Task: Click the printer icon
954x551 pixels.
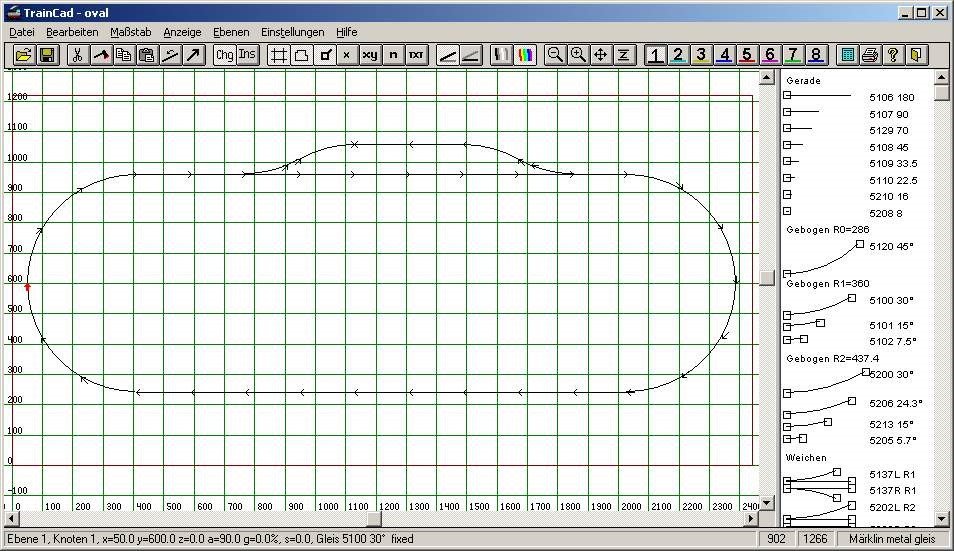Action: [870, 55]
